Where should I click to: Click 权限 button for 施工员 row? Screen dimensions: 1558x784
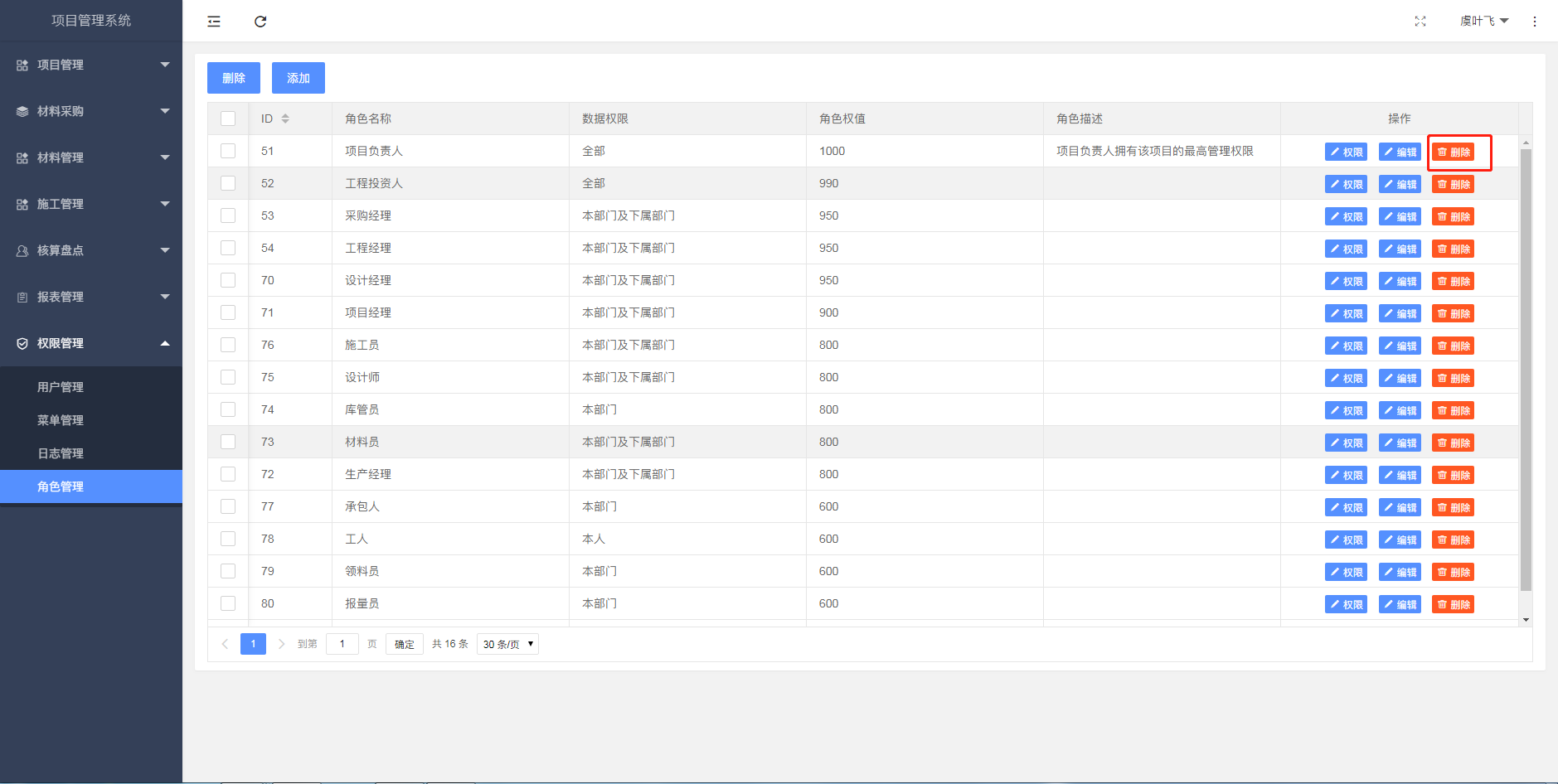coord(1346,346)
